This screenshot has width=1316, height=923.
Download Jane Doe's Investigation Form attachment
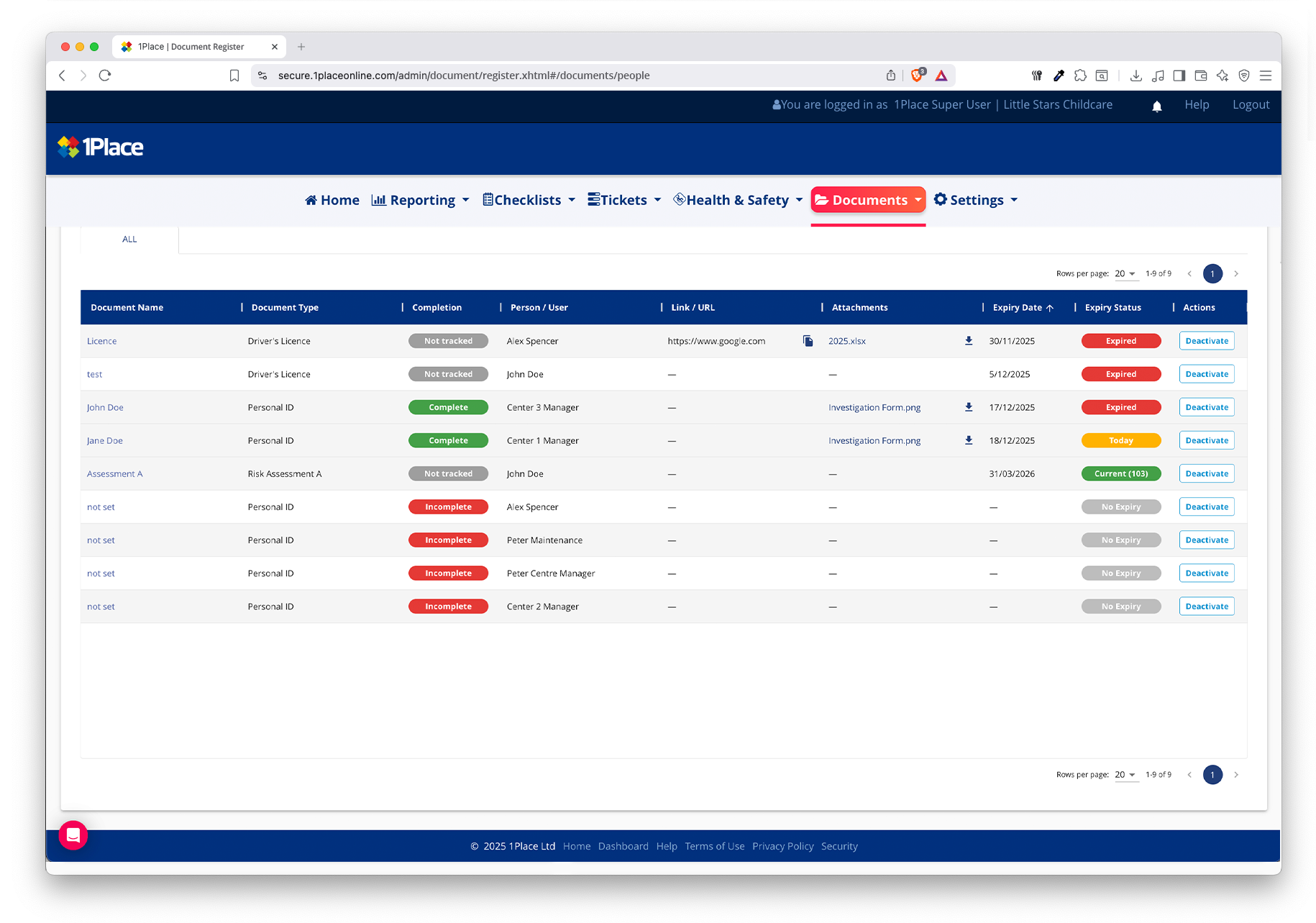pos(969,440)
